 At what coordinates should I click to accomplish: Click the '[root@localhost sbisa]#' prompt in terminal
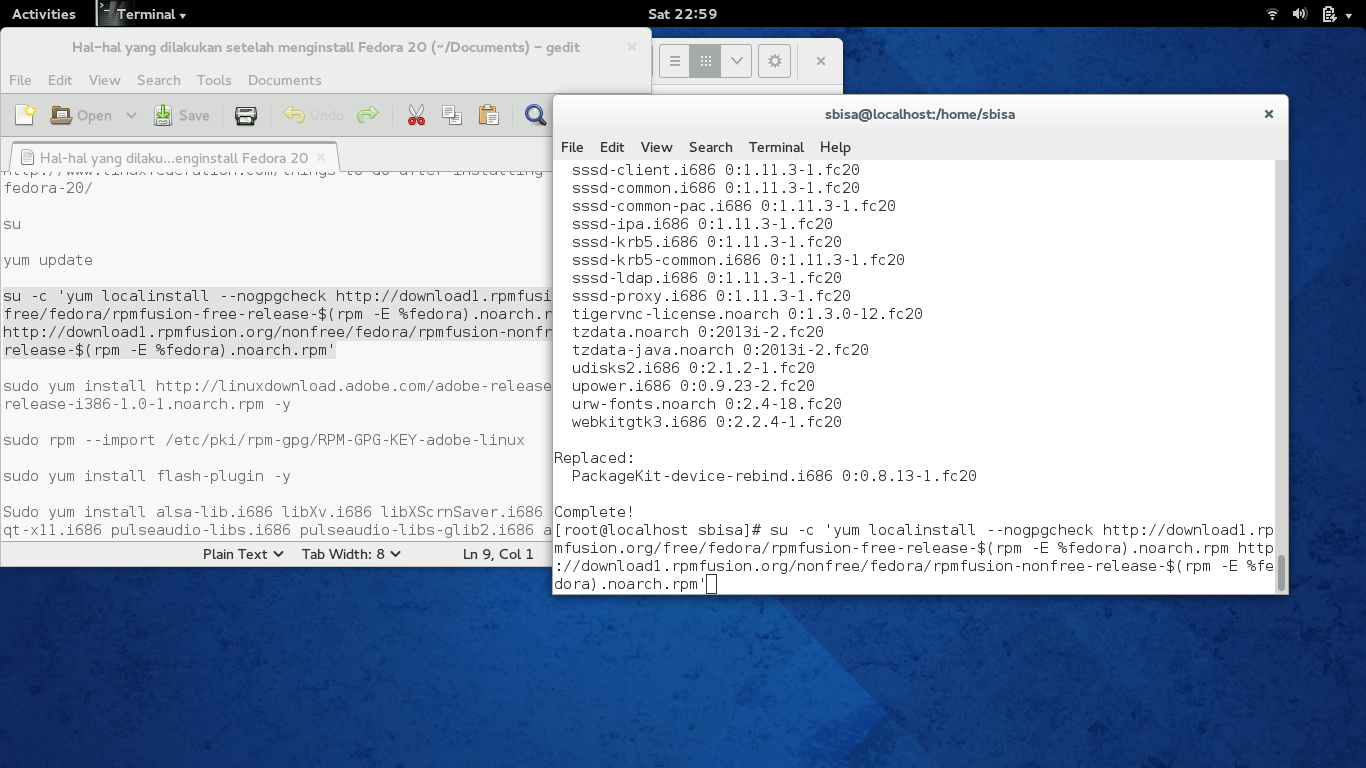point(658,530)
